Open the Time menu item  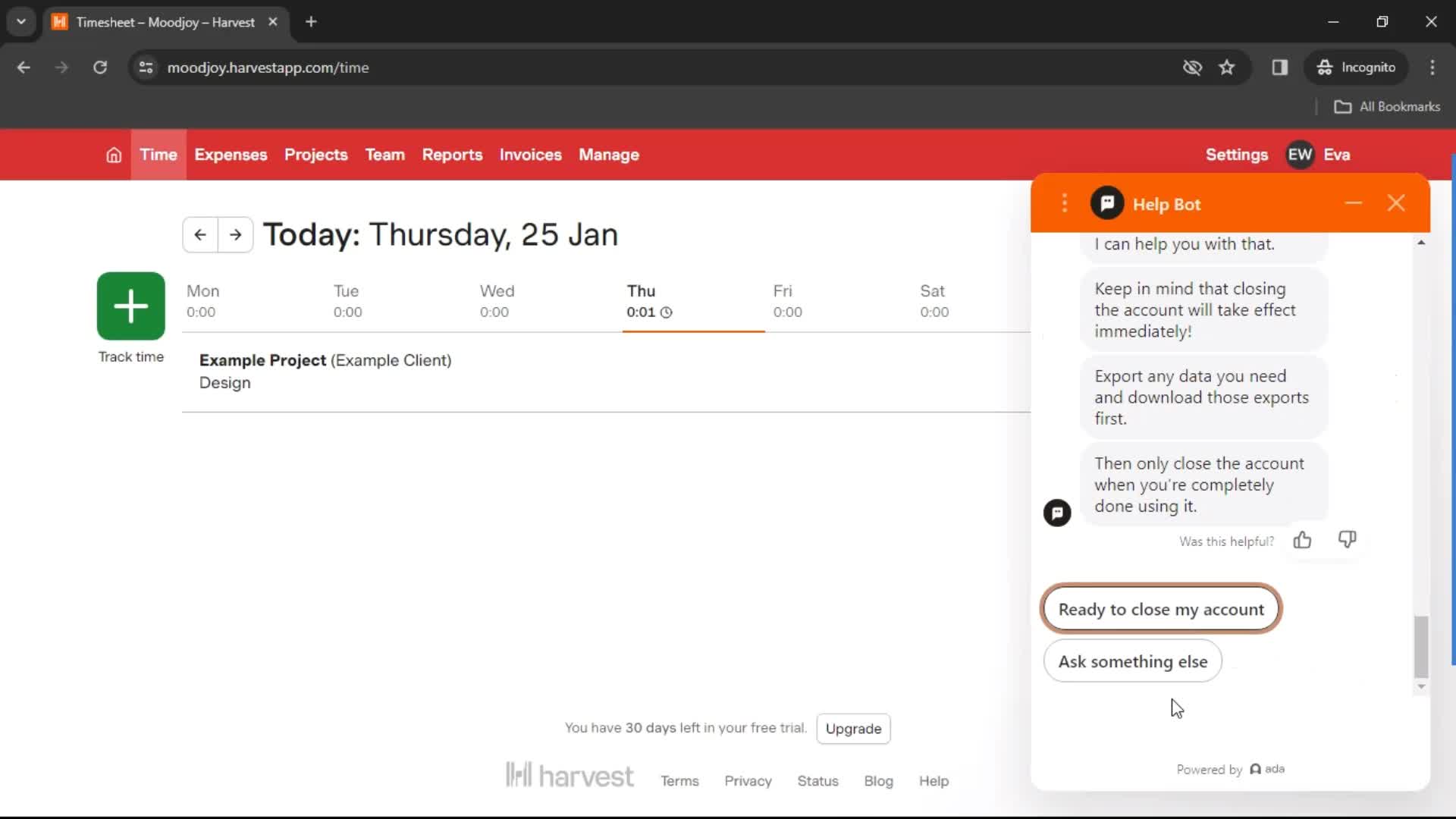tap(157, 155)
